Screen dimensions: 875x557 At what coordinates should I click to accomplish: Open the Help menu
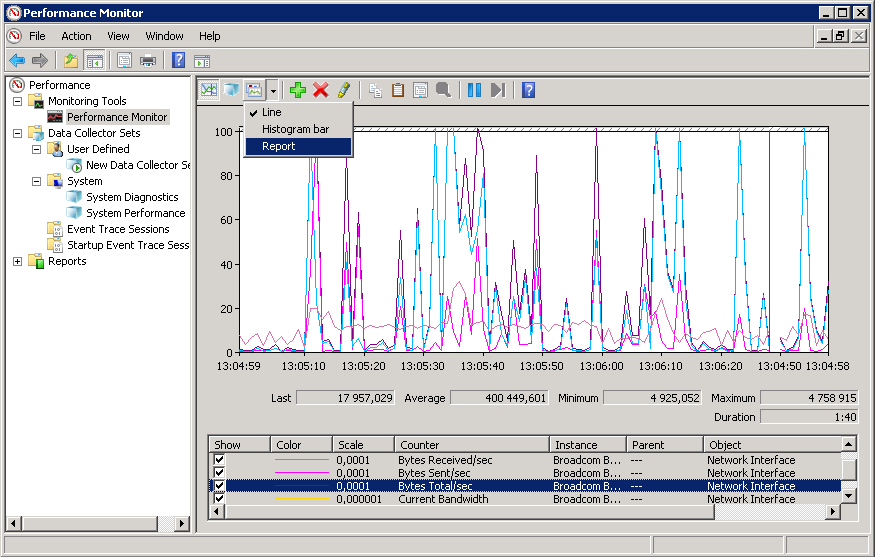click(x=210, y=36)
